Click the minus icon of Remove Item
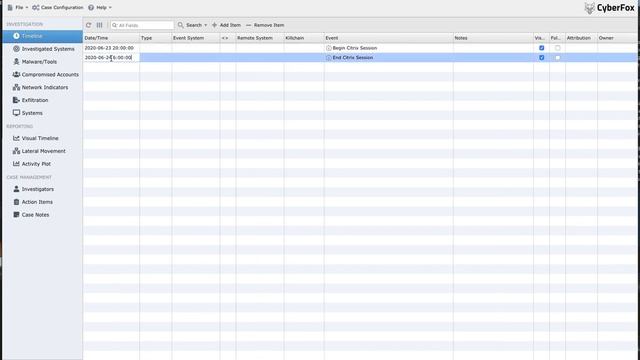The height and width of the screenshot is (360, 640). coord(249,25)
